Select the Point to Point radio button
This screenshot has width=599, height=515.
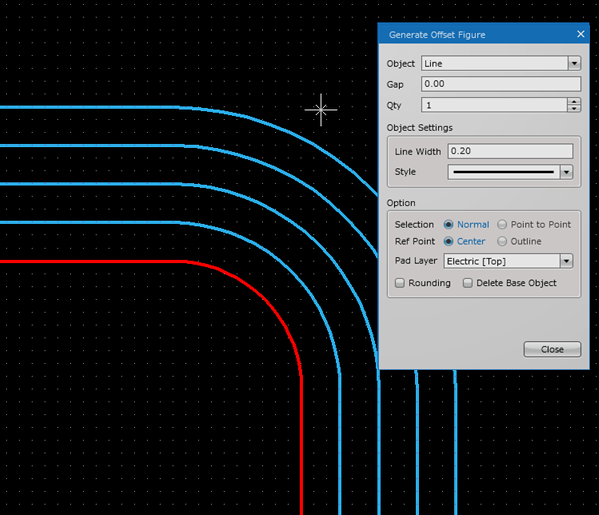pos(502,225)
